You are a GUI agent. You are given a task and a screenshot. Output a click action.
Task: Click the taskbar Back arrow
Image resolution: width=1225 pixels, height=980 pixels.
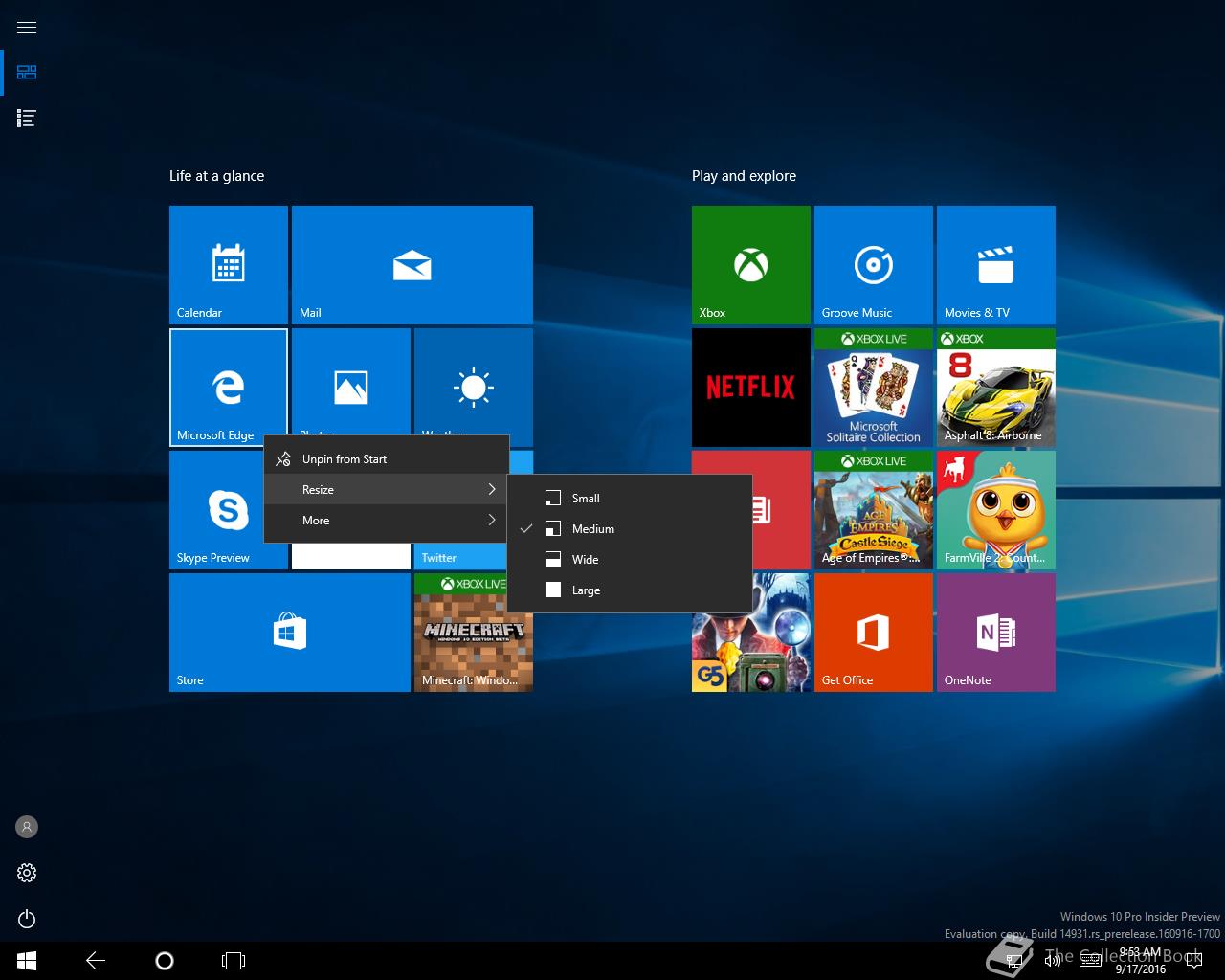[96, 961]
